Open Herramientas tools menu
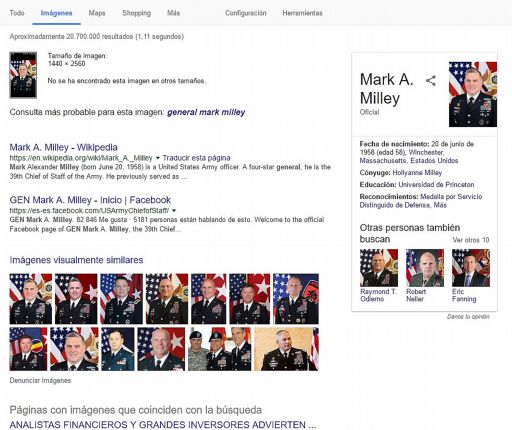This screenshot has height=430, width=512. 302,13
